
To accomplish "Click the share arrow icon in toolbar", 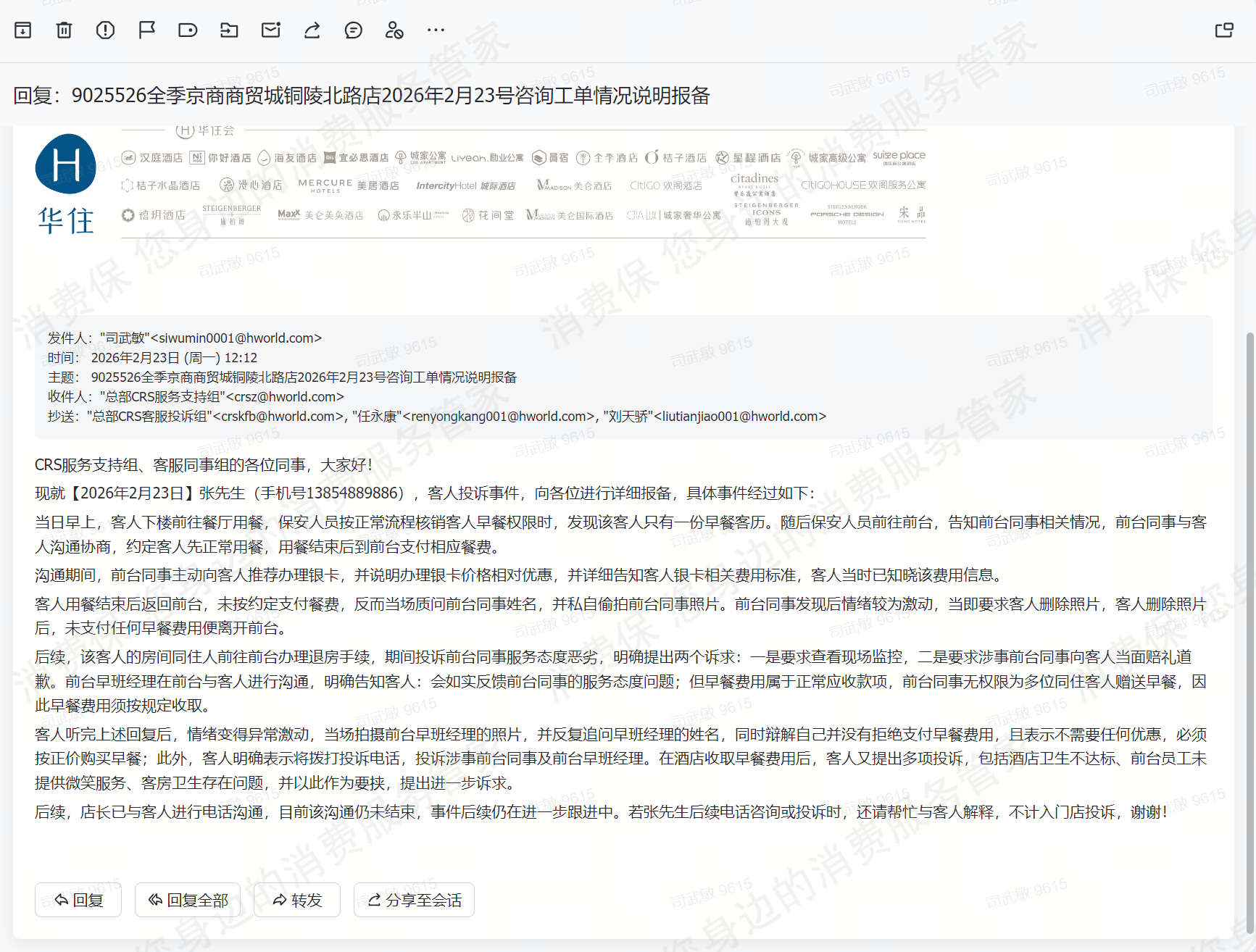I will click(312, 30).
